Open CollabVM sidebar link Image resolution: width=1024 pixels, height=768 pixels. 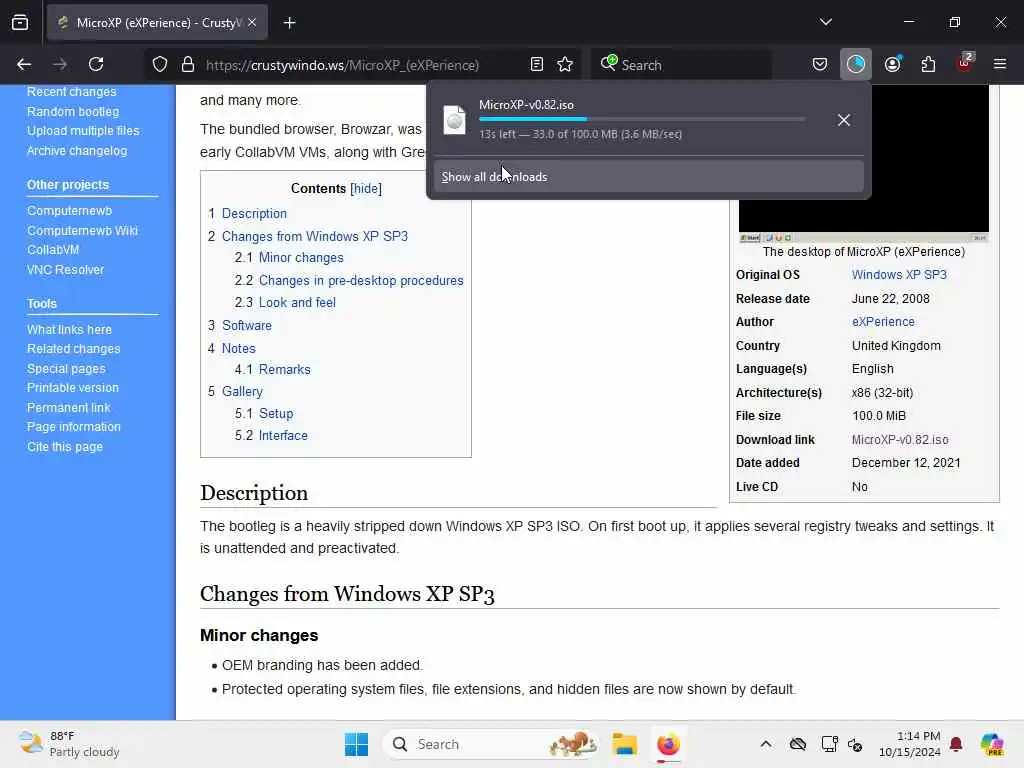click(53, 250)
